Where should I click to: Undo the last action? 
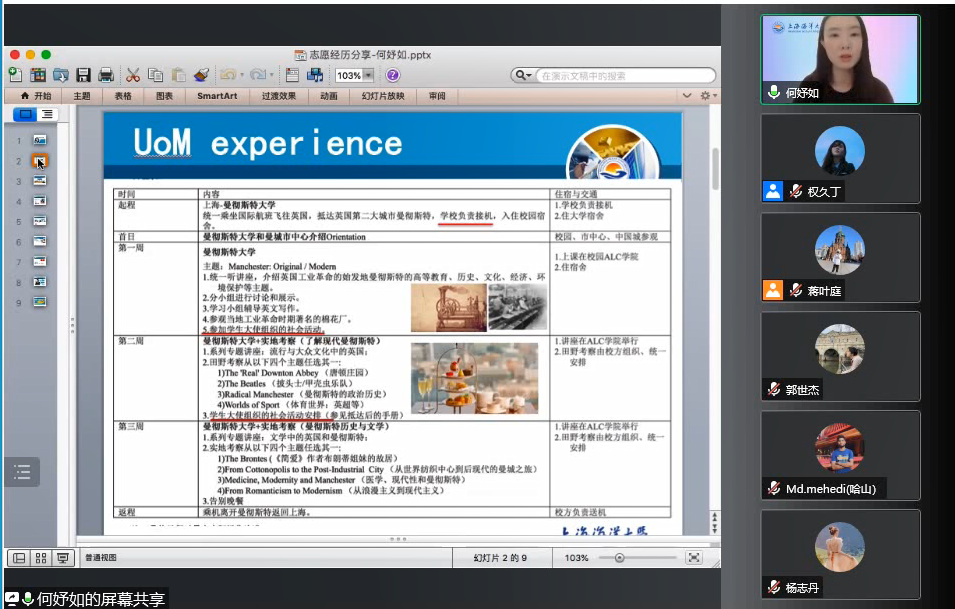point(228,75)
